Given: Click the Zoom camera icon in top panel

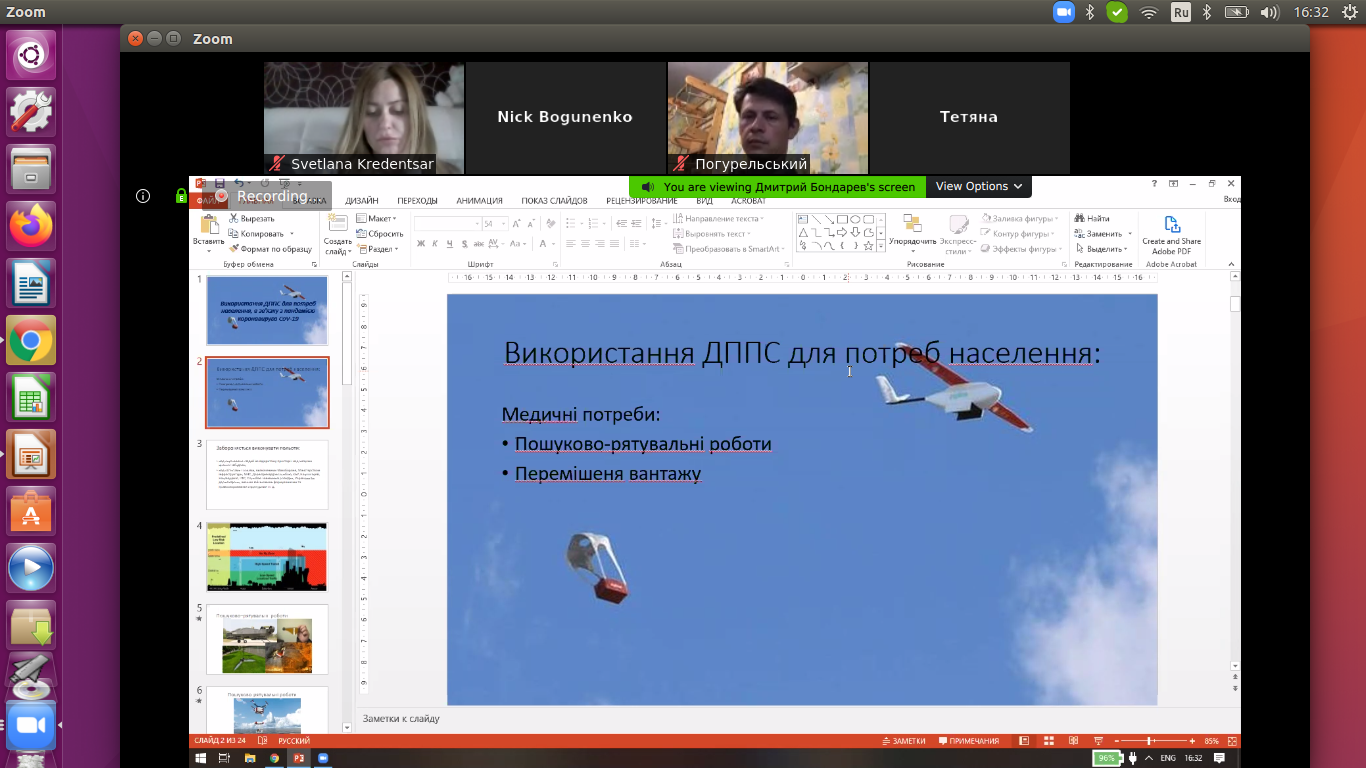Looking at the screenshot, I should click(x=1063, y=12).
